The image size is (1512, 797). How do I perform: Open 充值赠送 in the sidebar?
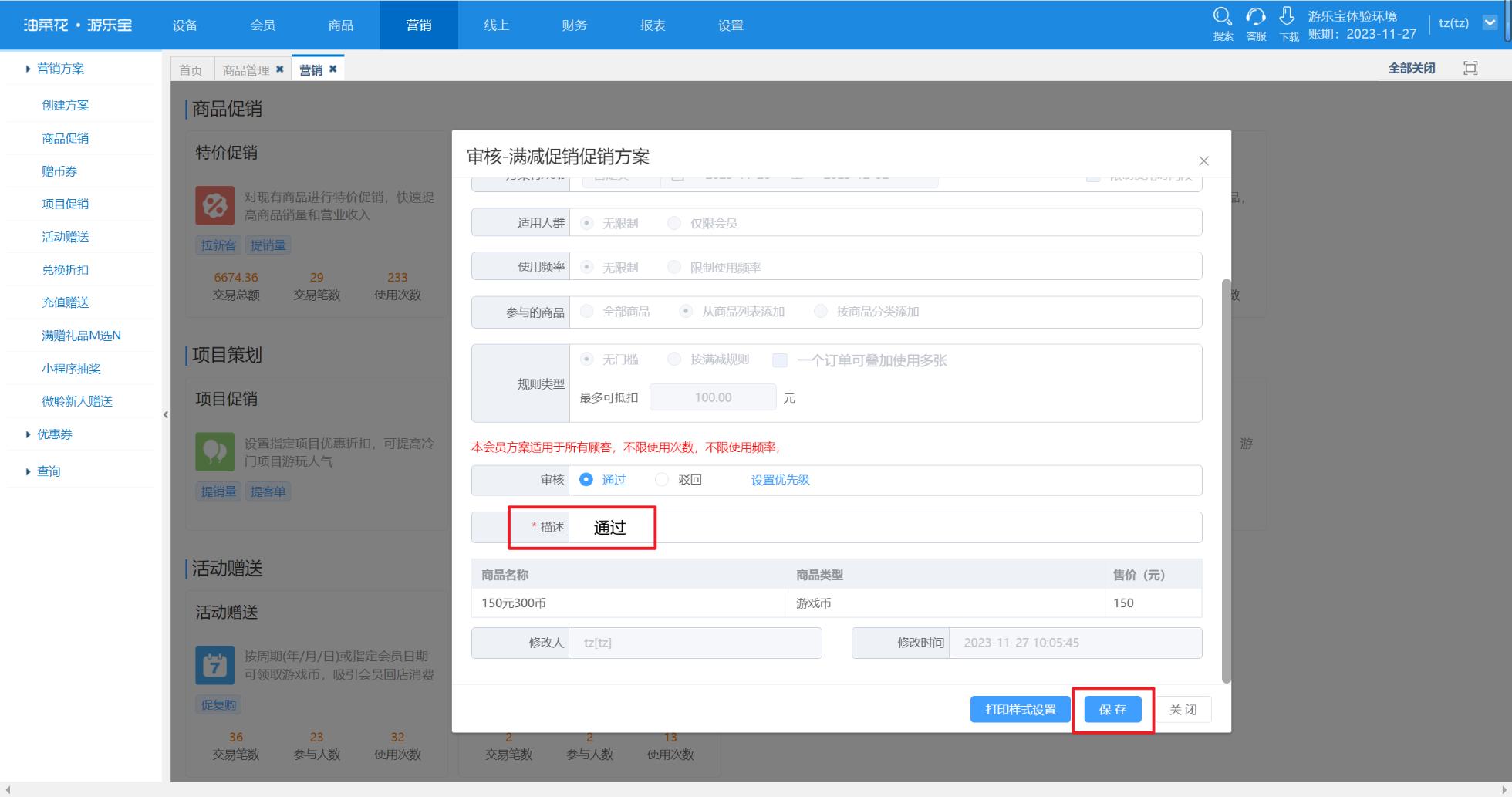[66, 302]
